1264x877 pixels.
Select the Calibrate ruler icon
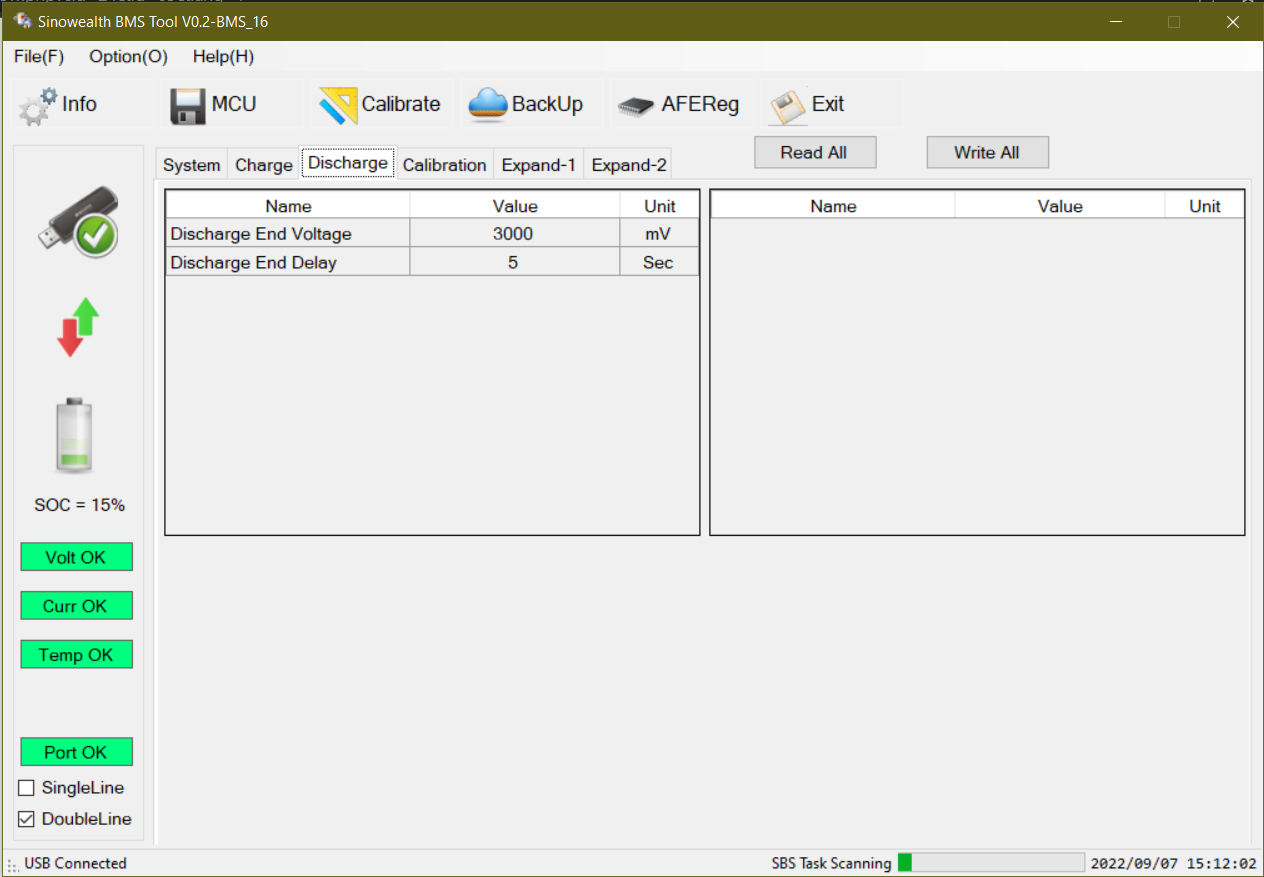338,105
